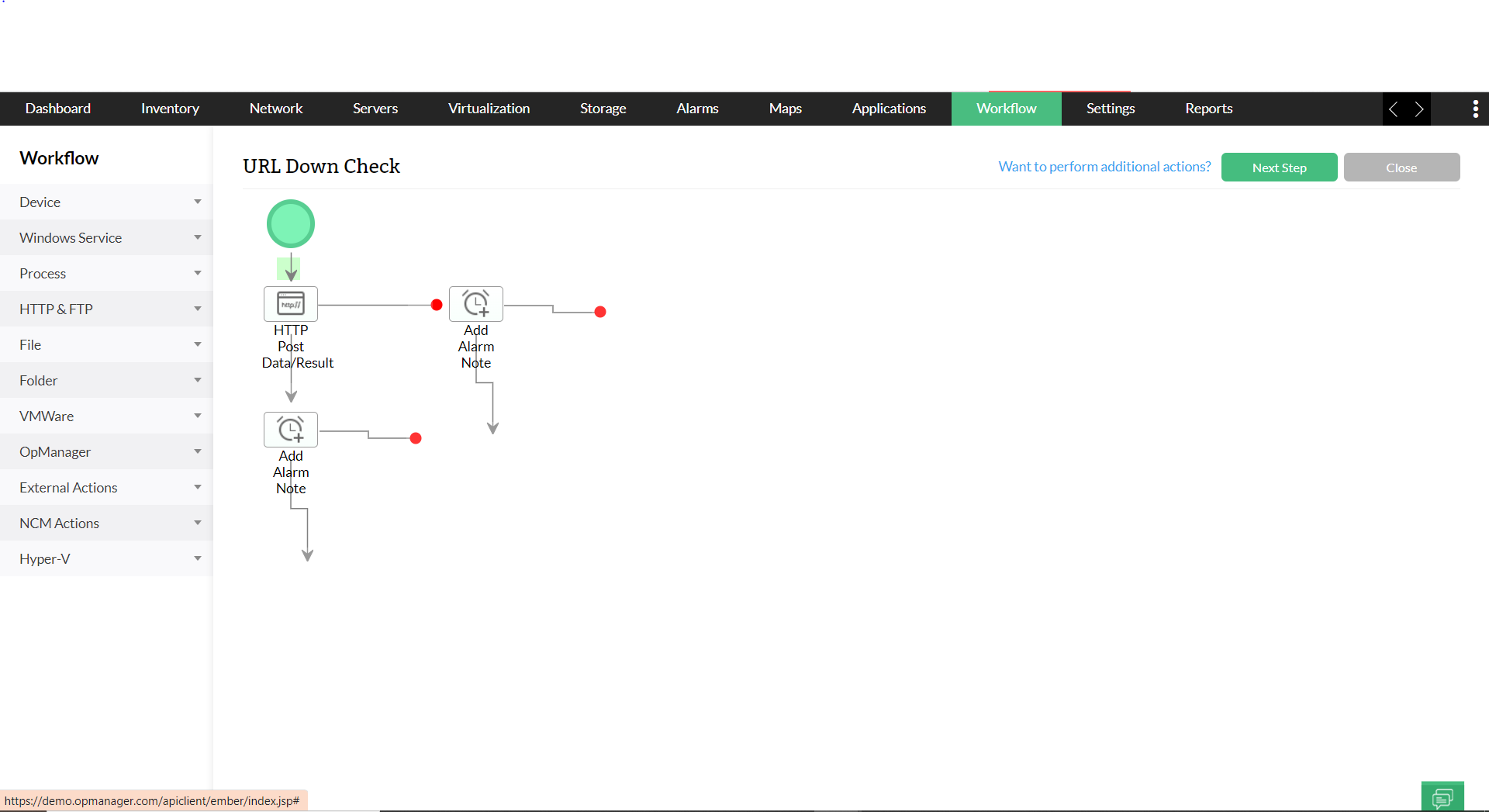Click the green arrow beneath the start node
1489x812 pixels.
[289, 269]
